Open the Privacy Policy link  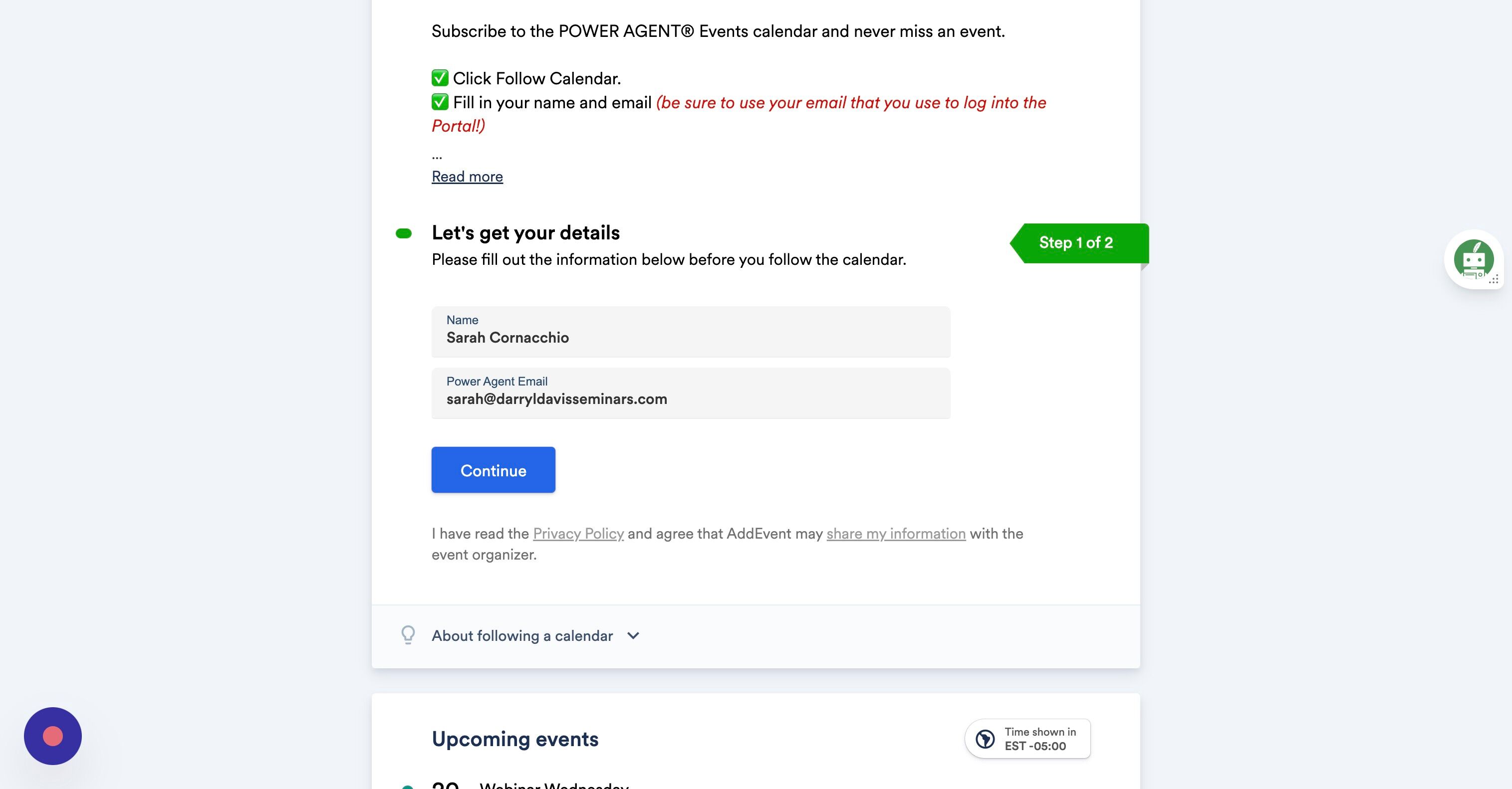[x=578, y=533]
